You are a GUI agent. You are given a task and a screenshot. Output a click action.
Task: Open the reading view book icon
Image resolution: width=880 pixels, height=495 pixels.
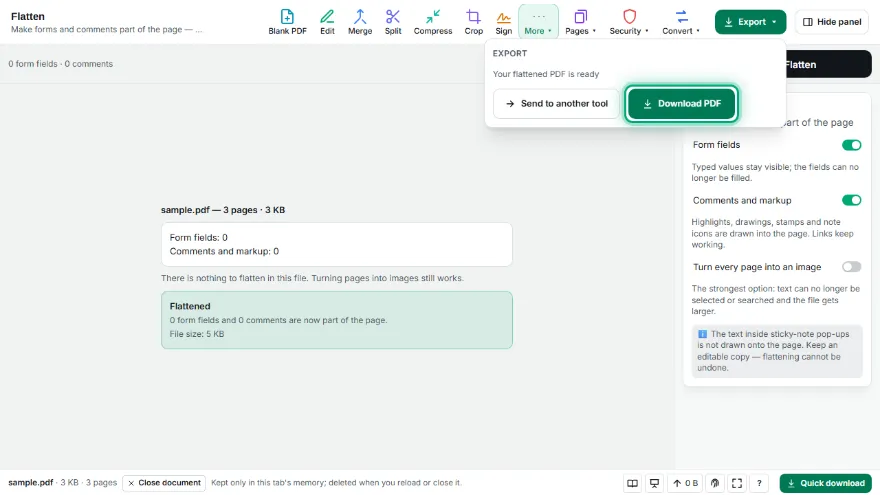(x=632, y=483)
